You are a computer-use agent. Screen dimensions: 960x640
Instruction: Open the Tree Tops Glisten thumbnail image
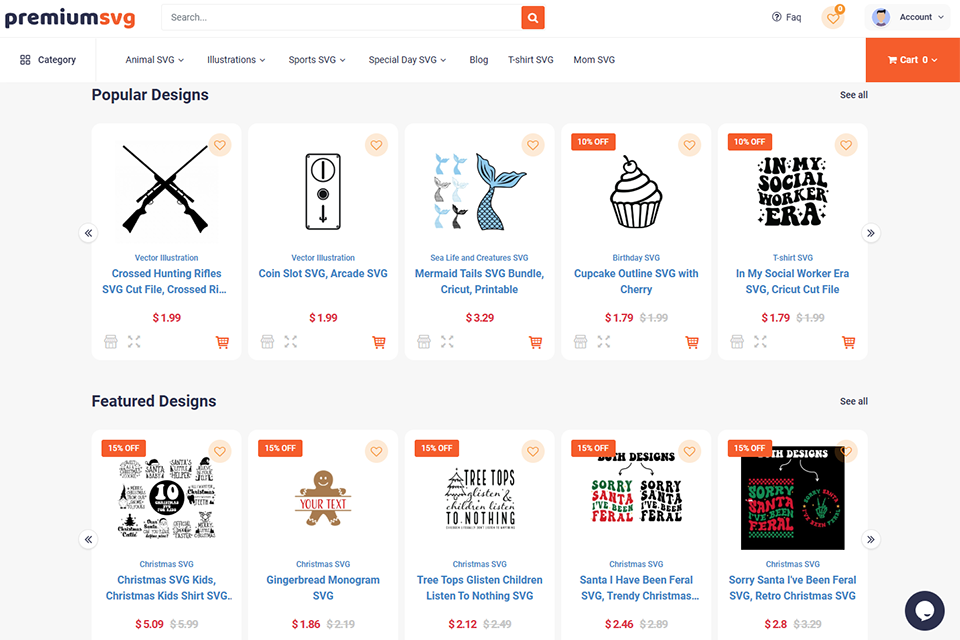(479, 497)
